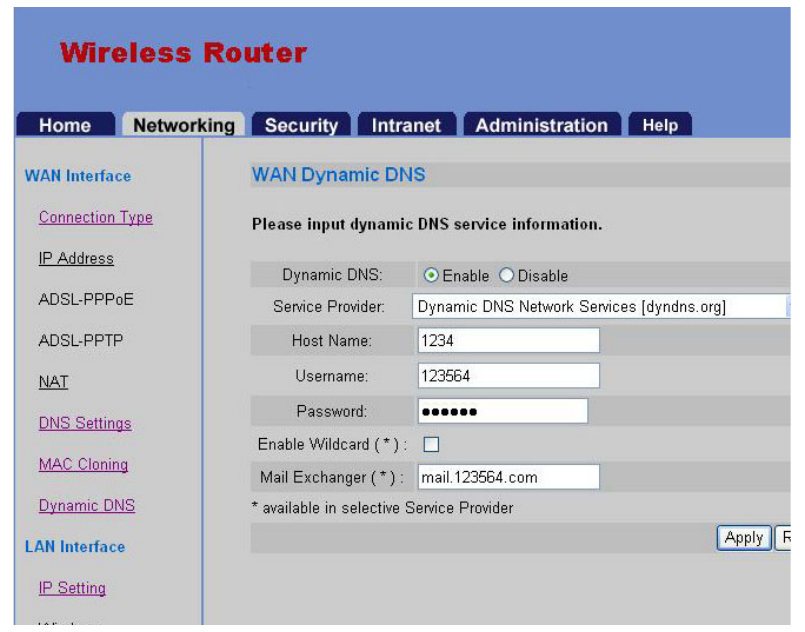The width and height of the screenshot is (805, 632).
Task: Switch to the Security tab
Action: point(301,125)
